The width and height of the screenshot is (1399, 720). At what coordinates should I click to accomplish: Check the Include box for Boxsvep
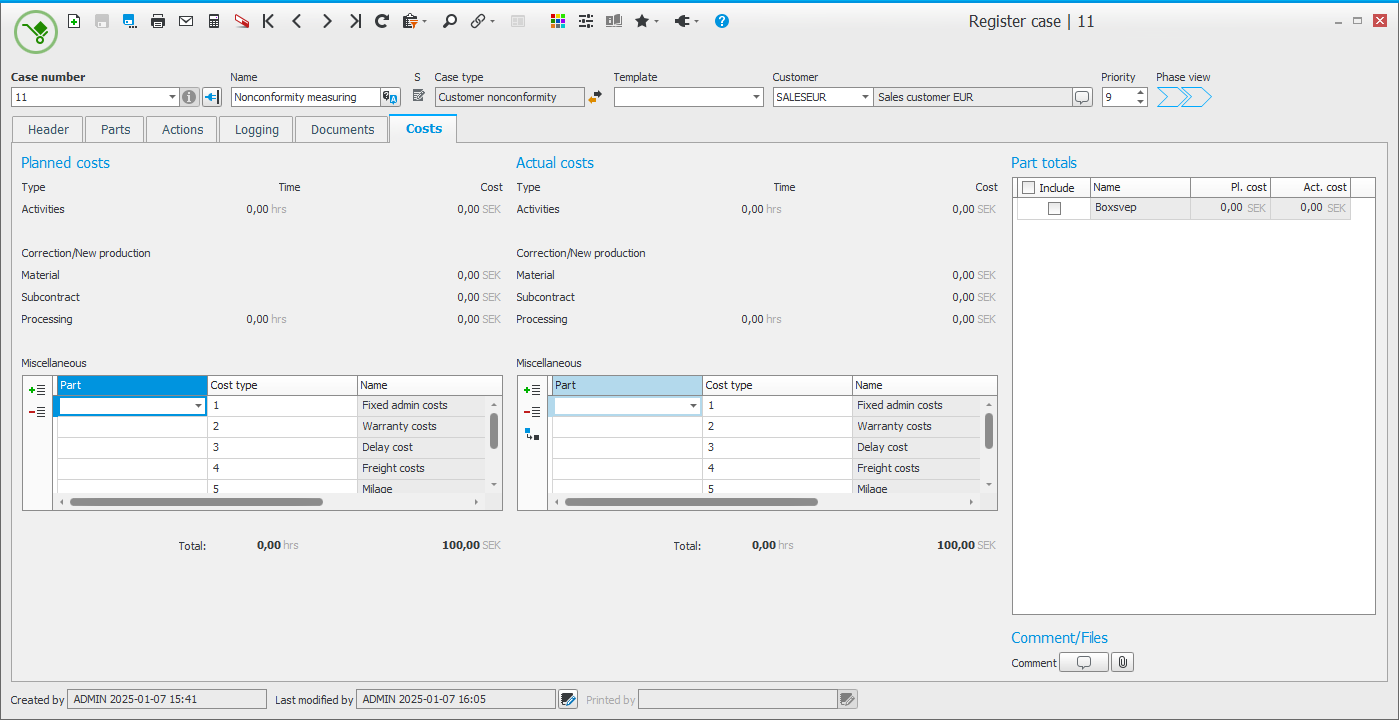[x=1054, y=208]
